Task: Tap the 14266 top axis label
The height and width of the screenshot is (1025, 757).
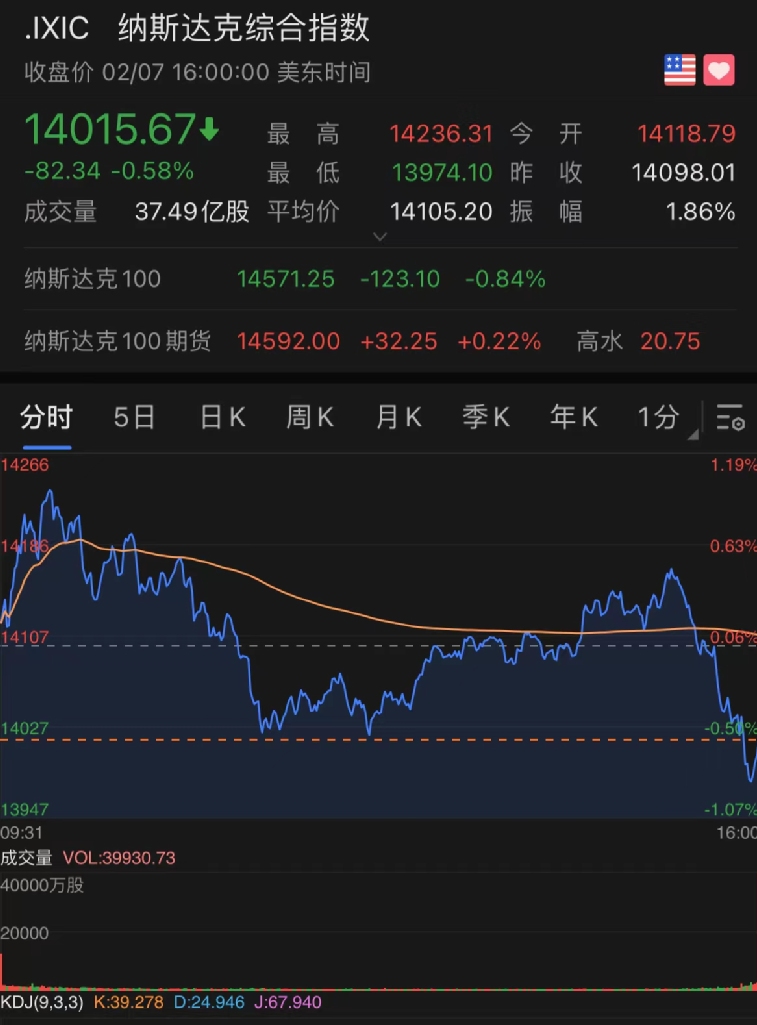Action: [x=25, y=465]
